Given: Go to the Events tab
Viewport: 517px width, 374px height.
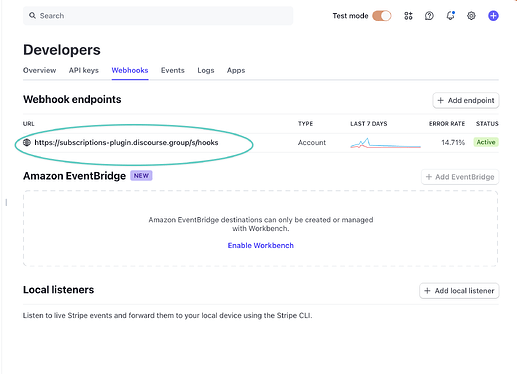Looking at the screenshot, I should coord(173,70).
